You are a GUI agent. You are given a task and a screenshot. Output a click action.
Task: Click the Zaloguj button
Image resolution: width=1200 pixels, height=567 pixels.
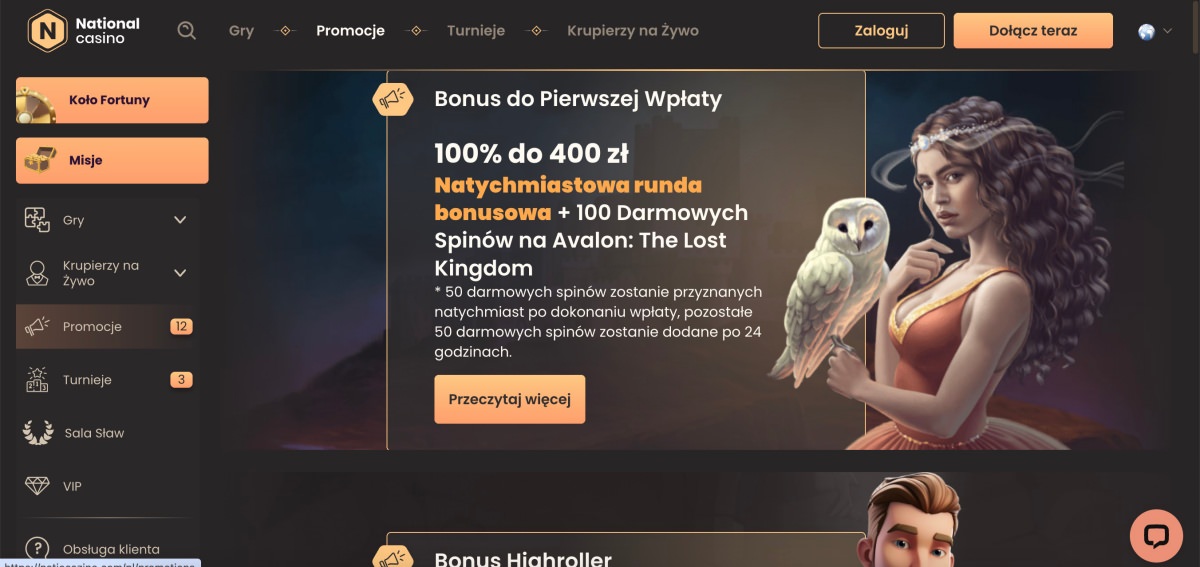[x=881, y=31]
